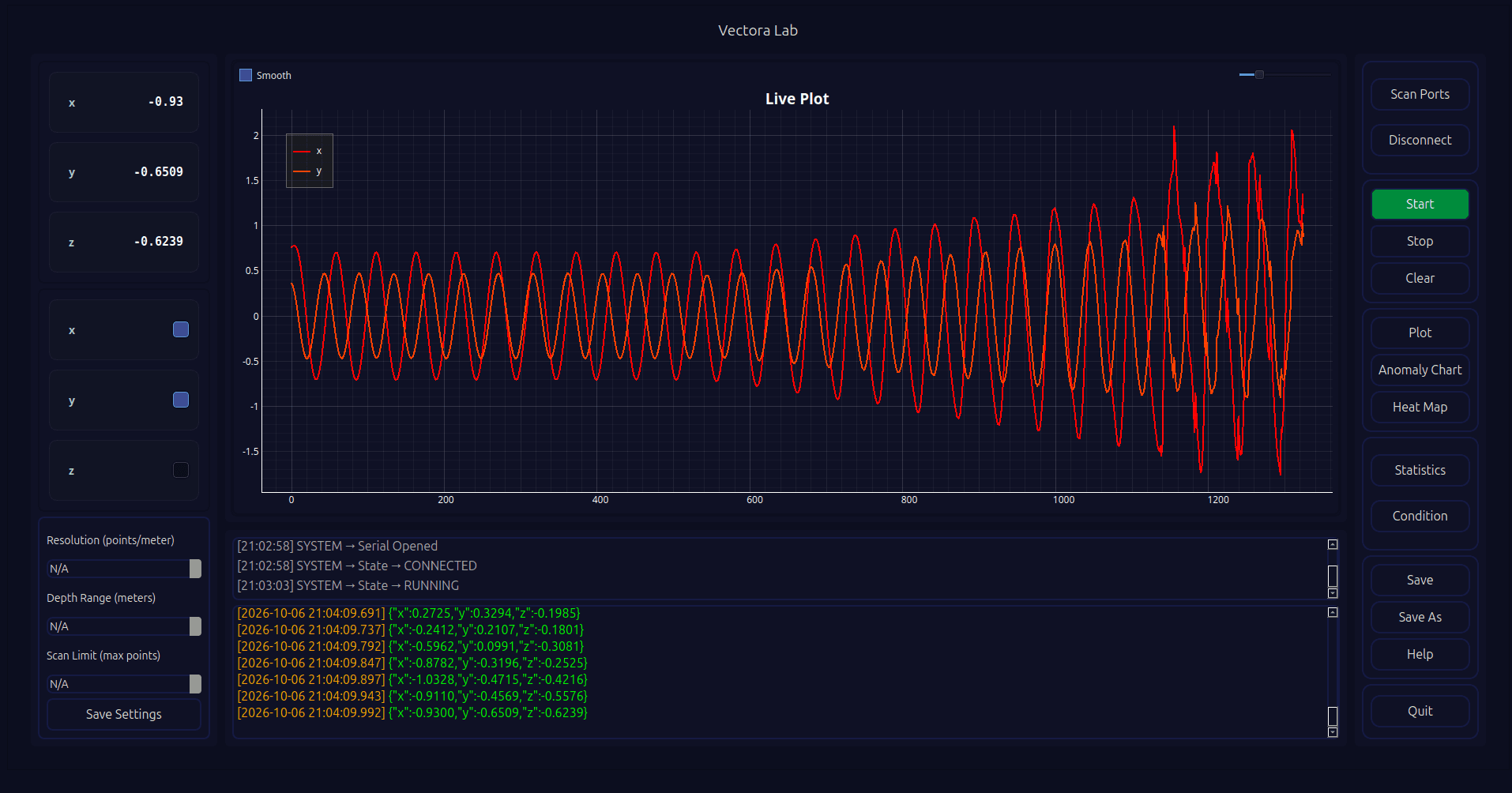Viewport: 1512px width, 793px height.
Task: Choose Save As
Action: (1420, 617)
